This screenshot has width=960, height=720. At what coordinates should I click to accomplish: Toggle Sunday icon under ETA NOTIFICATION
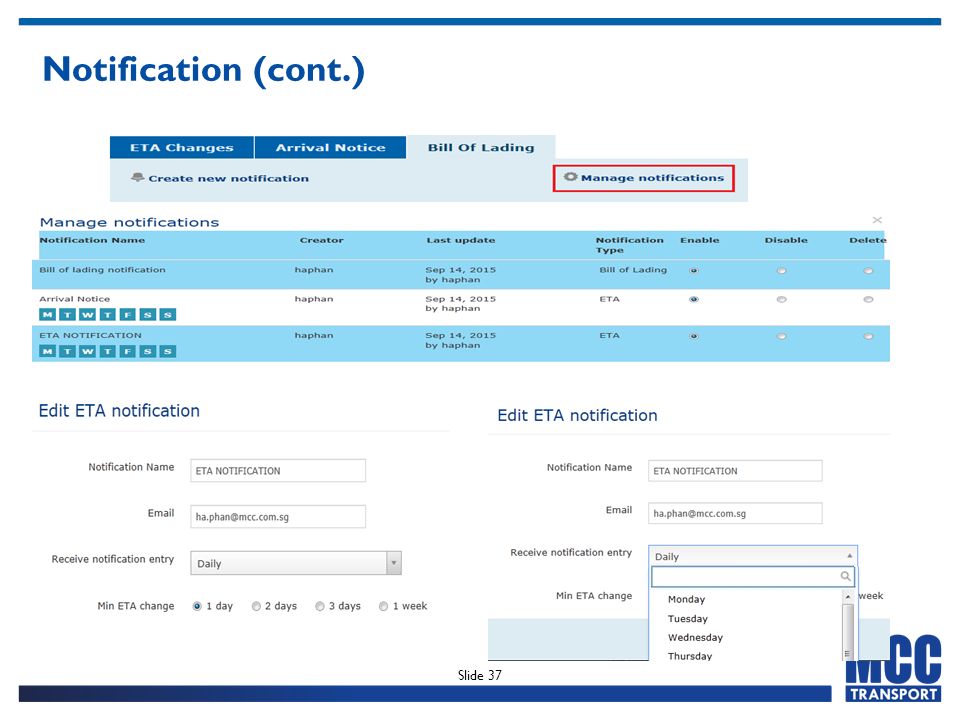(x=167, y=351)
